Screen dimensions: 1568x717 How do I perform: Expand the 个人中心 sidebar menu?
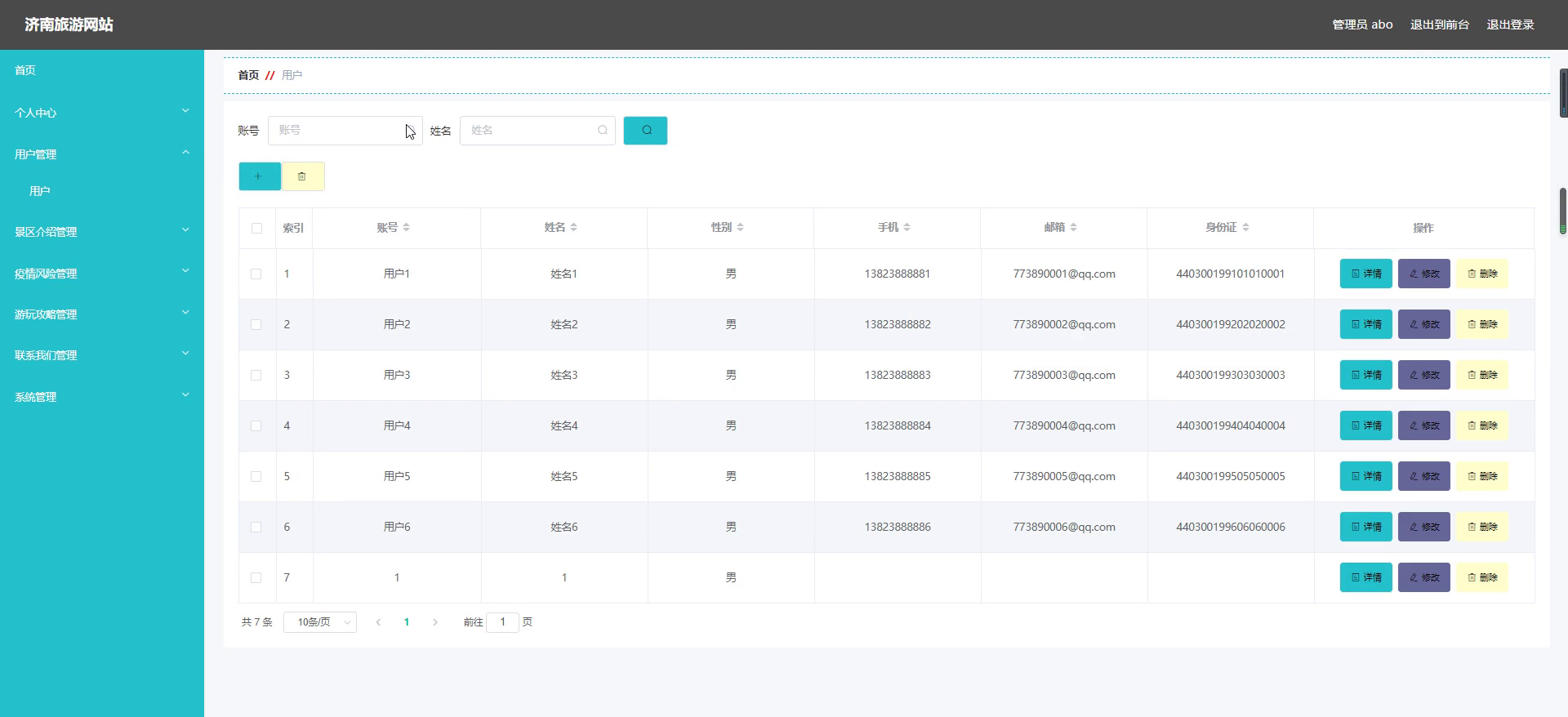pyautogui.click(x=102, y=113)
